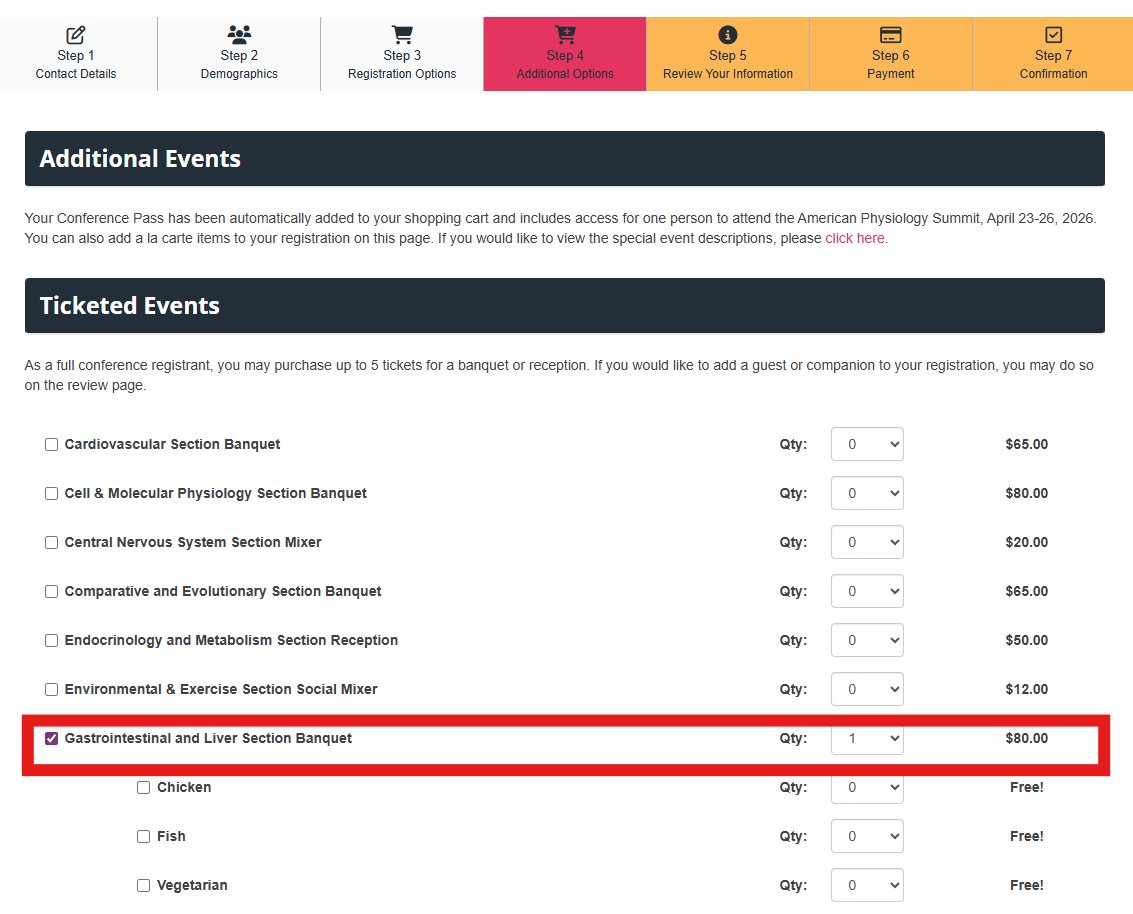This screenshot has width=1133, height=914.
Task: Expand Qty dropdown for Endocrinology Reception
Action: click(x=867, y=641)
